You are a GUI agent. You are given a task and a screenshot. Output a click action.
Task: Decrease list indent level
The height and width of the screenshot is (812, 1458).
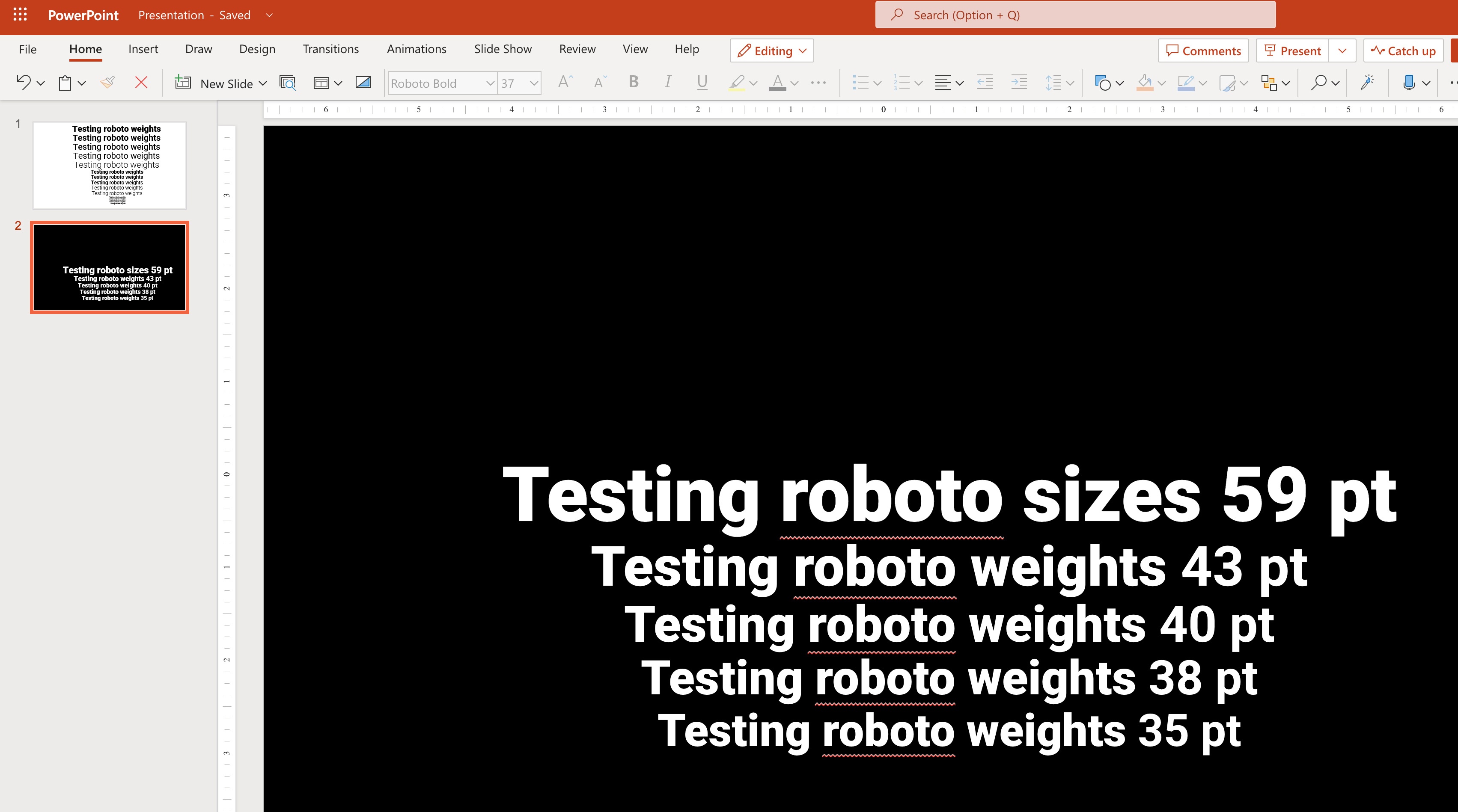click(985, 83)
